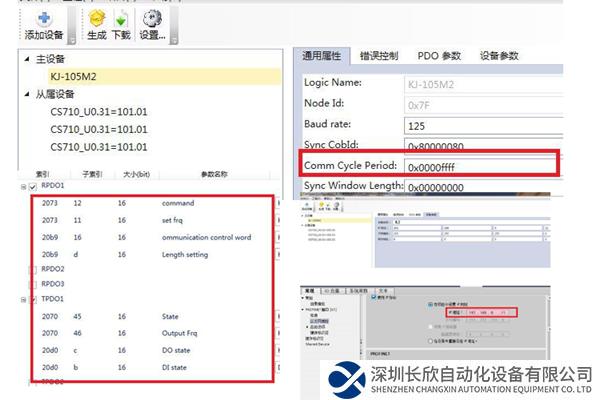Click the Comm Cycle Period input field
The width and height of the screenshot is (600, 400).
474,166
